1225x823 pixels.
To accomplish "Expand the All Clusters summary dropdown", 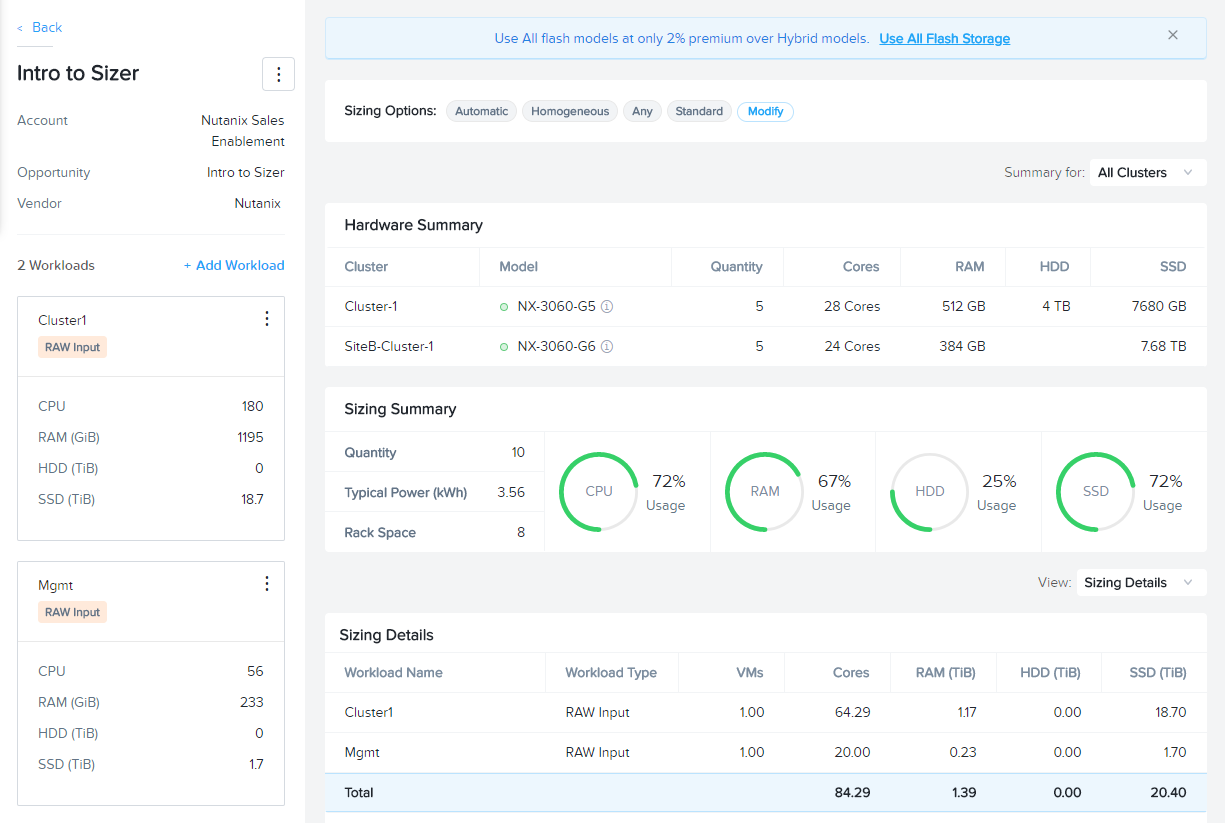I will (x=1147, y=173).
